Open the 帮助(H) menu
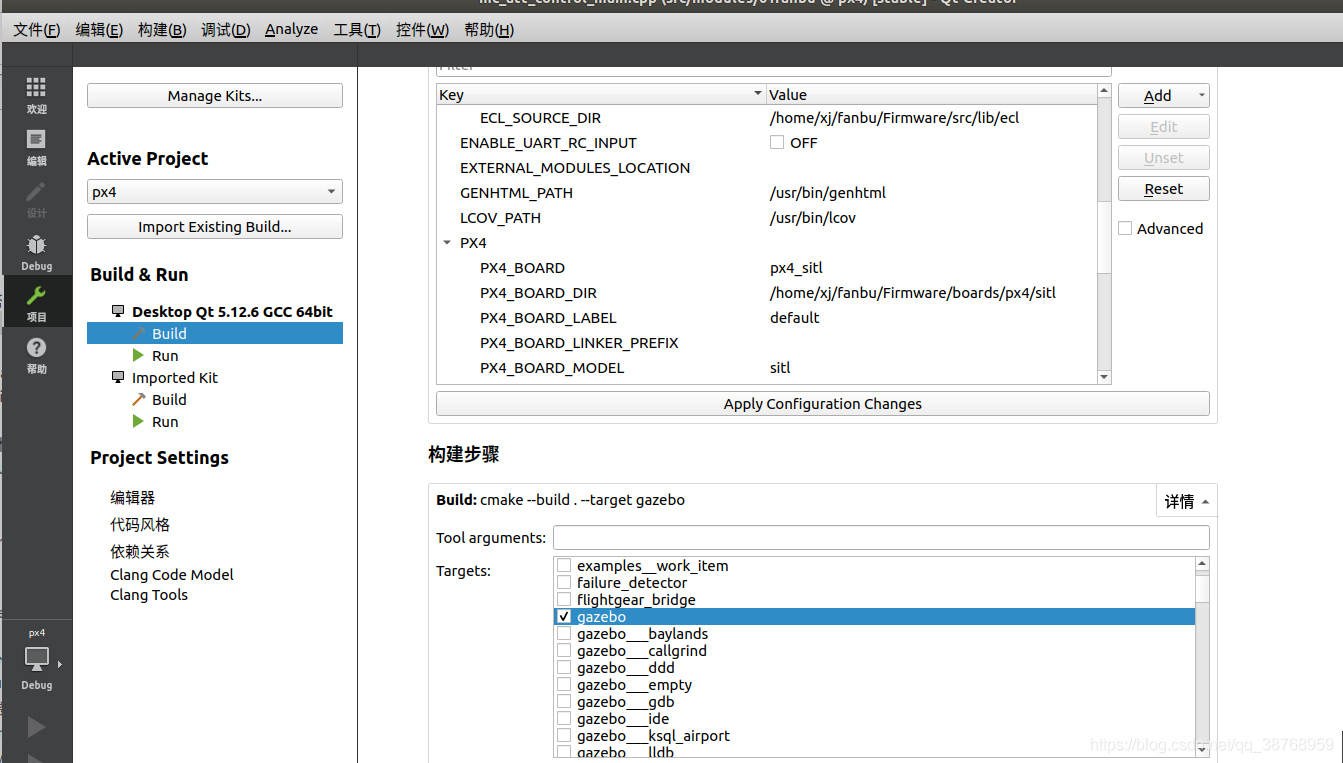 pos(489,29)
